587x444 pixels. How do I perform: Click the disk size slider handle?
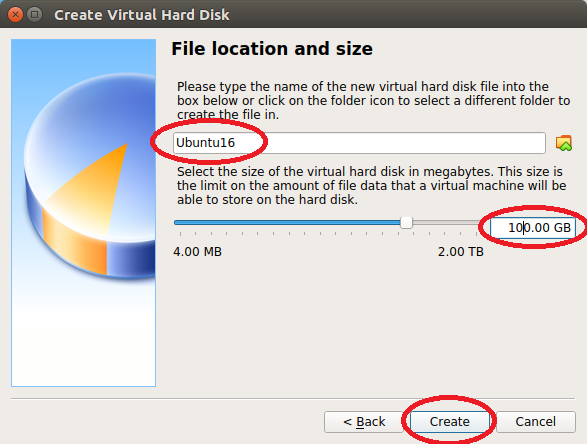pos(406,222)
